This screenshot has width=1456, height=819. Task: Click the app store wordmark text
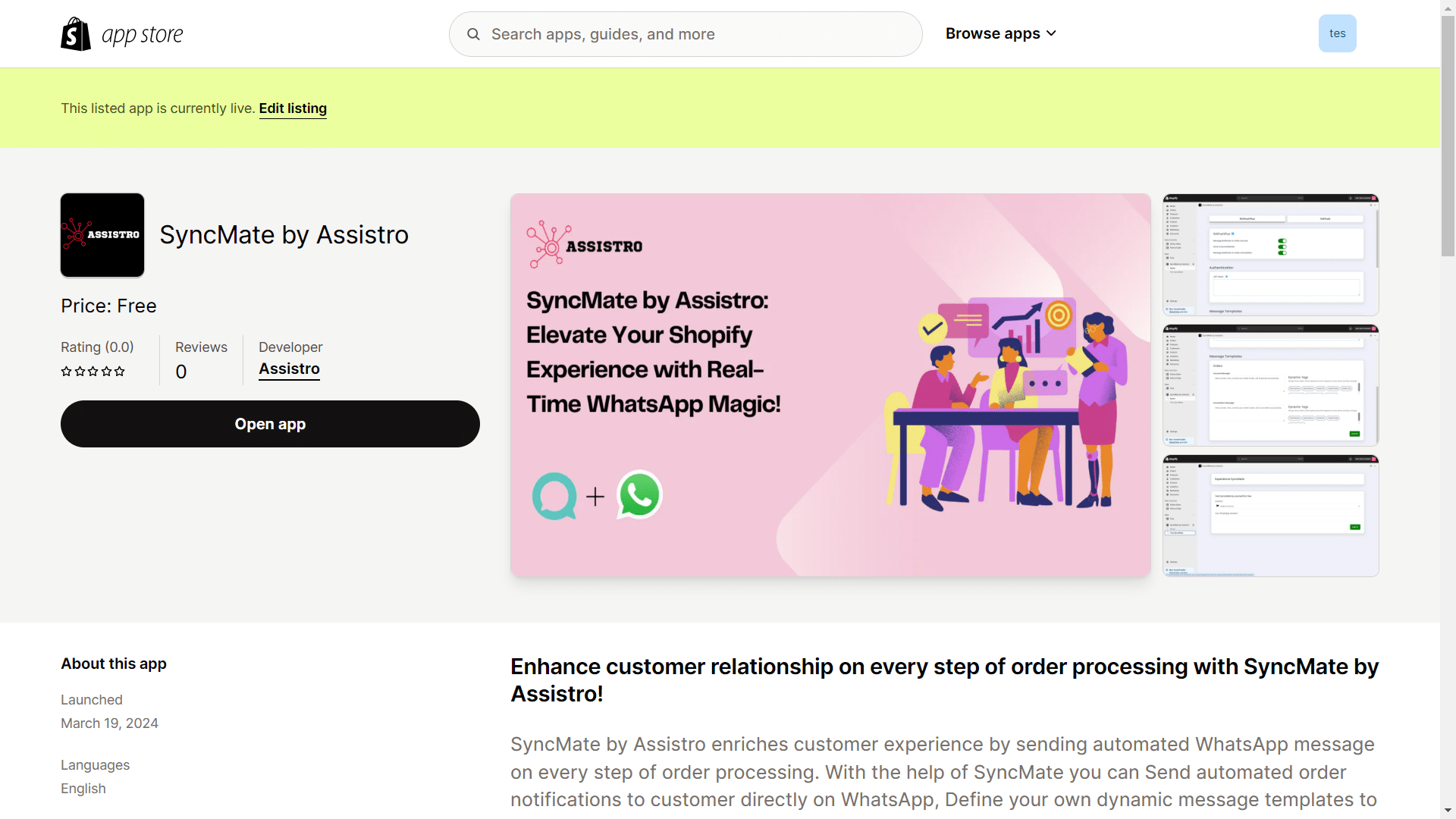[x=143, y=35]
